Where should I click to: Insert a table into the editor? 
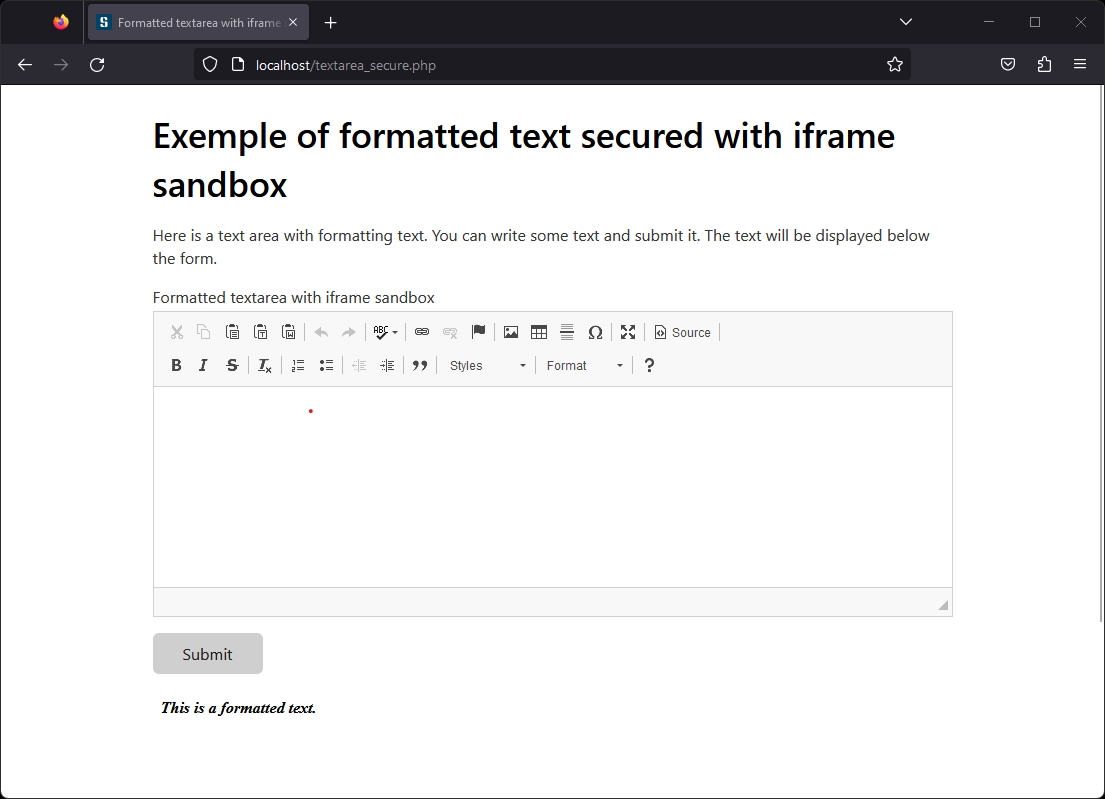tap(539, 333)
